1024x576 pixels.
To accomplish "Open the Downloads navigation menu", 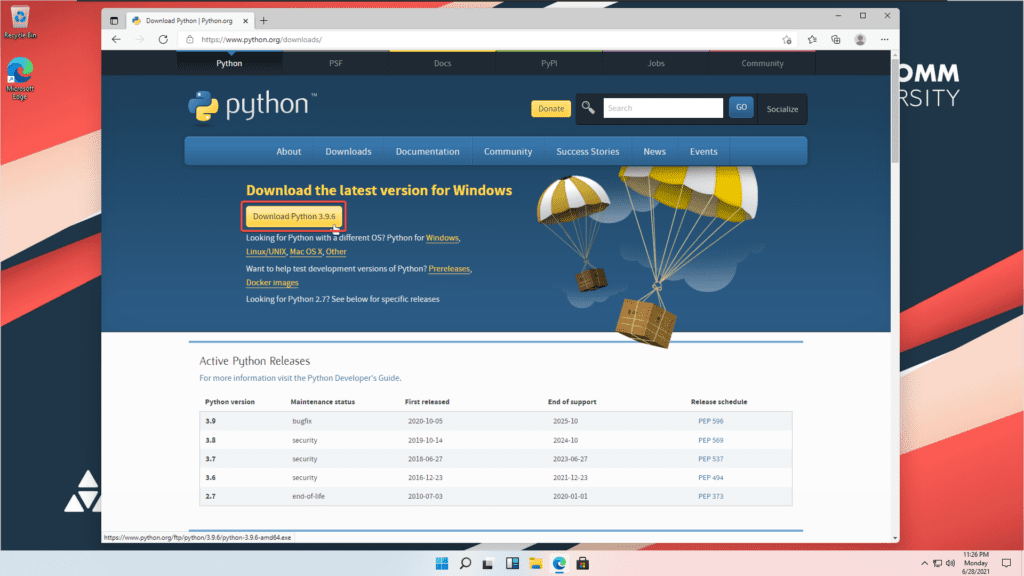I will pos(348,152).
